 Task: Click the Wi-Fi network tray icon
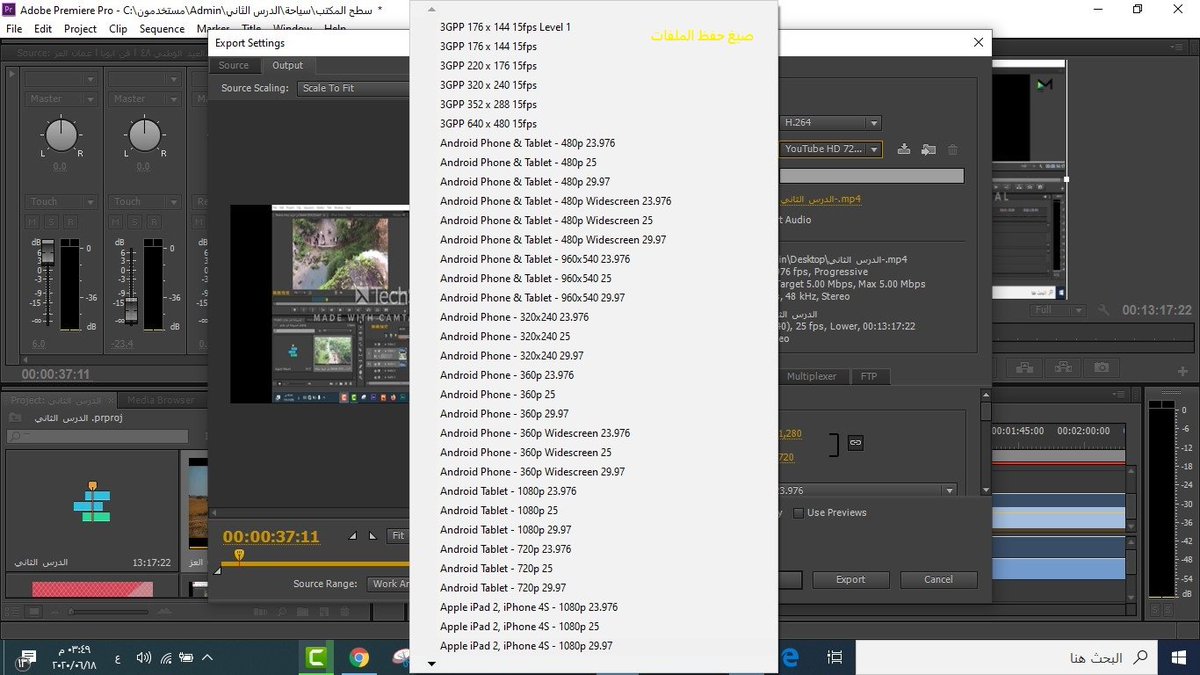[166, 657]
